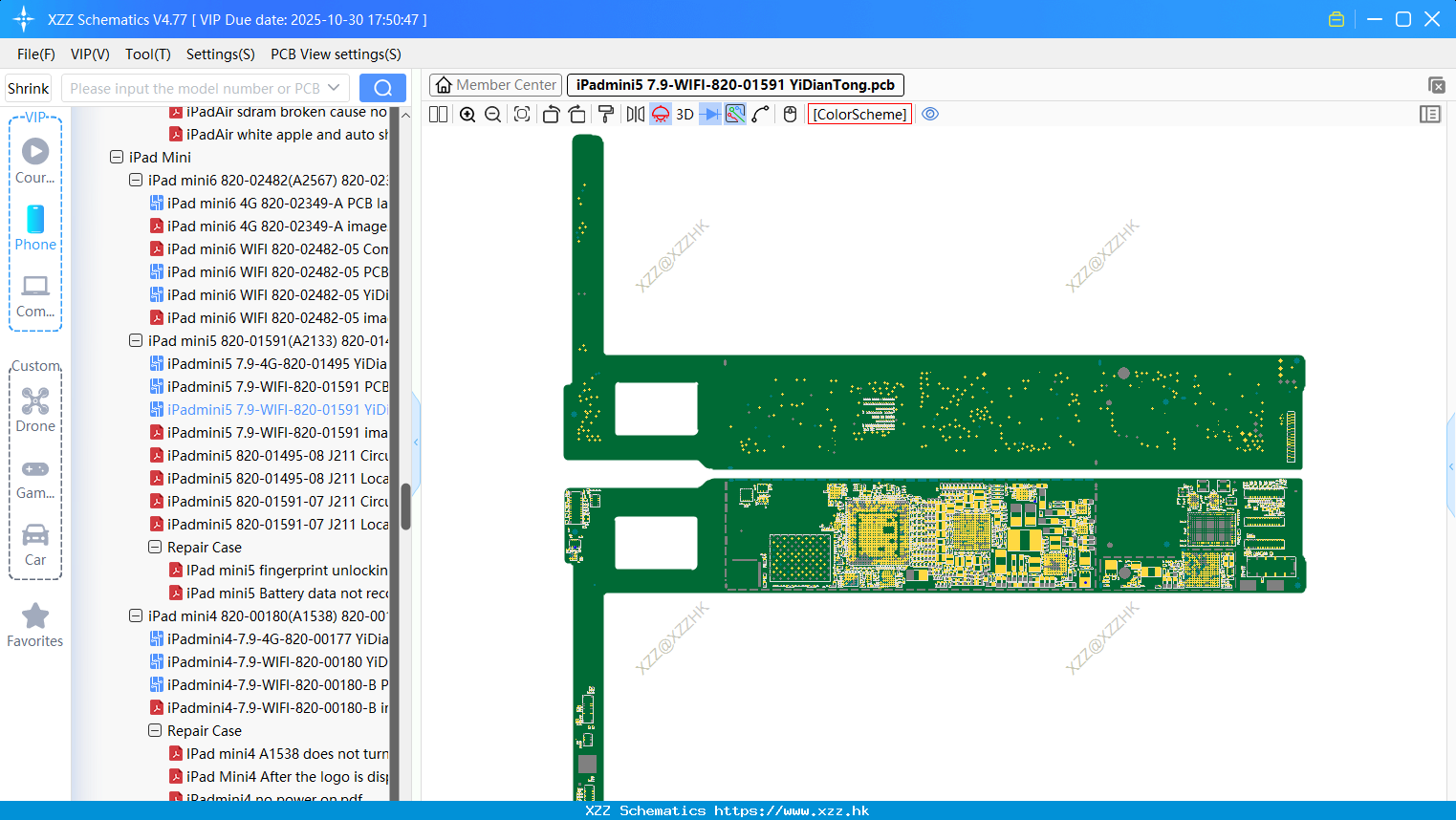Image resolution: width=1456 pixels, height=820 pixels.
Task: Collapse the iPad mini5 820-01591 node
Action: 136,341
